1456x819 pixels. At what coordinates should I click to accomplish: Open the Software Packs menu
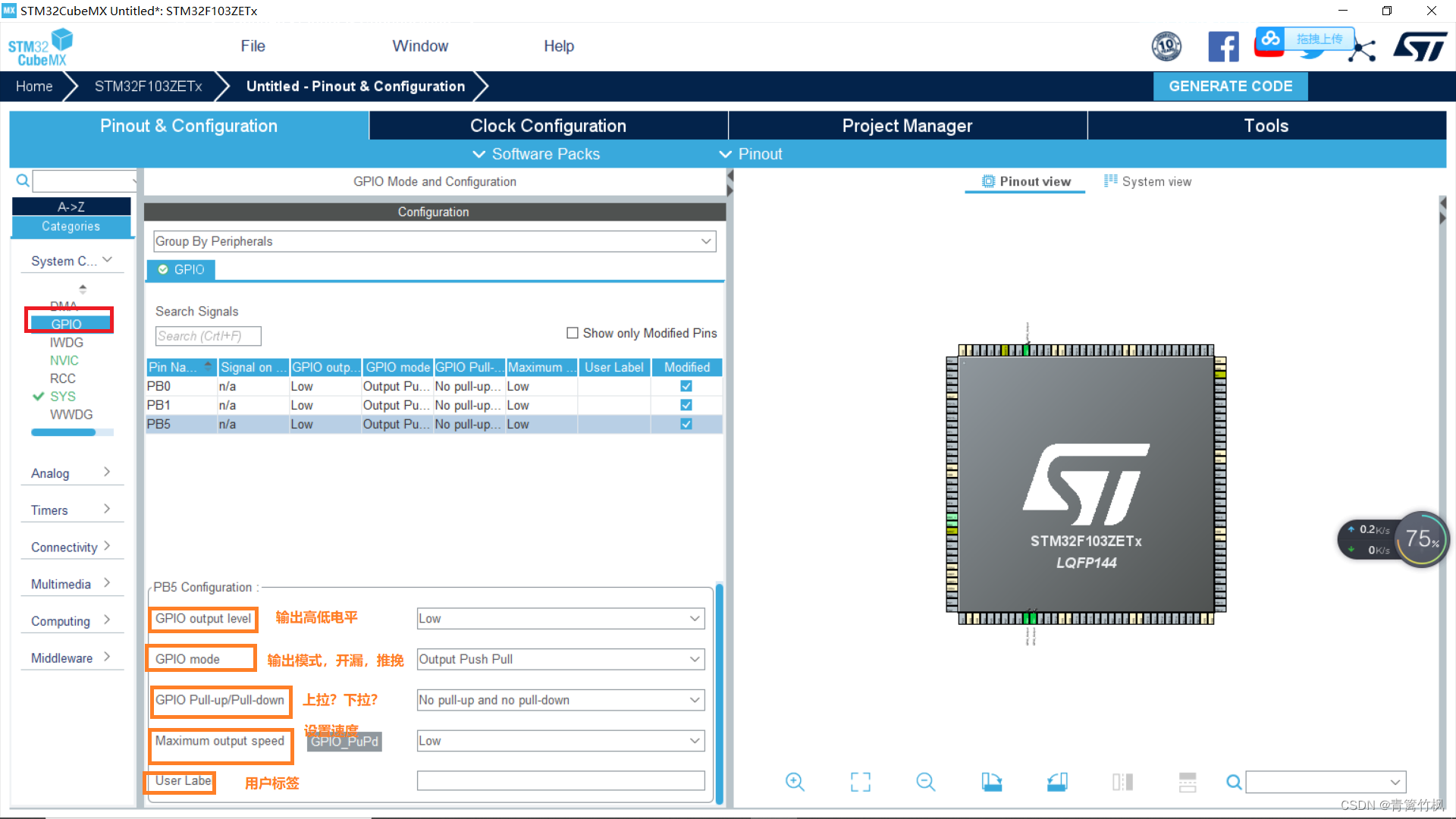536,154
